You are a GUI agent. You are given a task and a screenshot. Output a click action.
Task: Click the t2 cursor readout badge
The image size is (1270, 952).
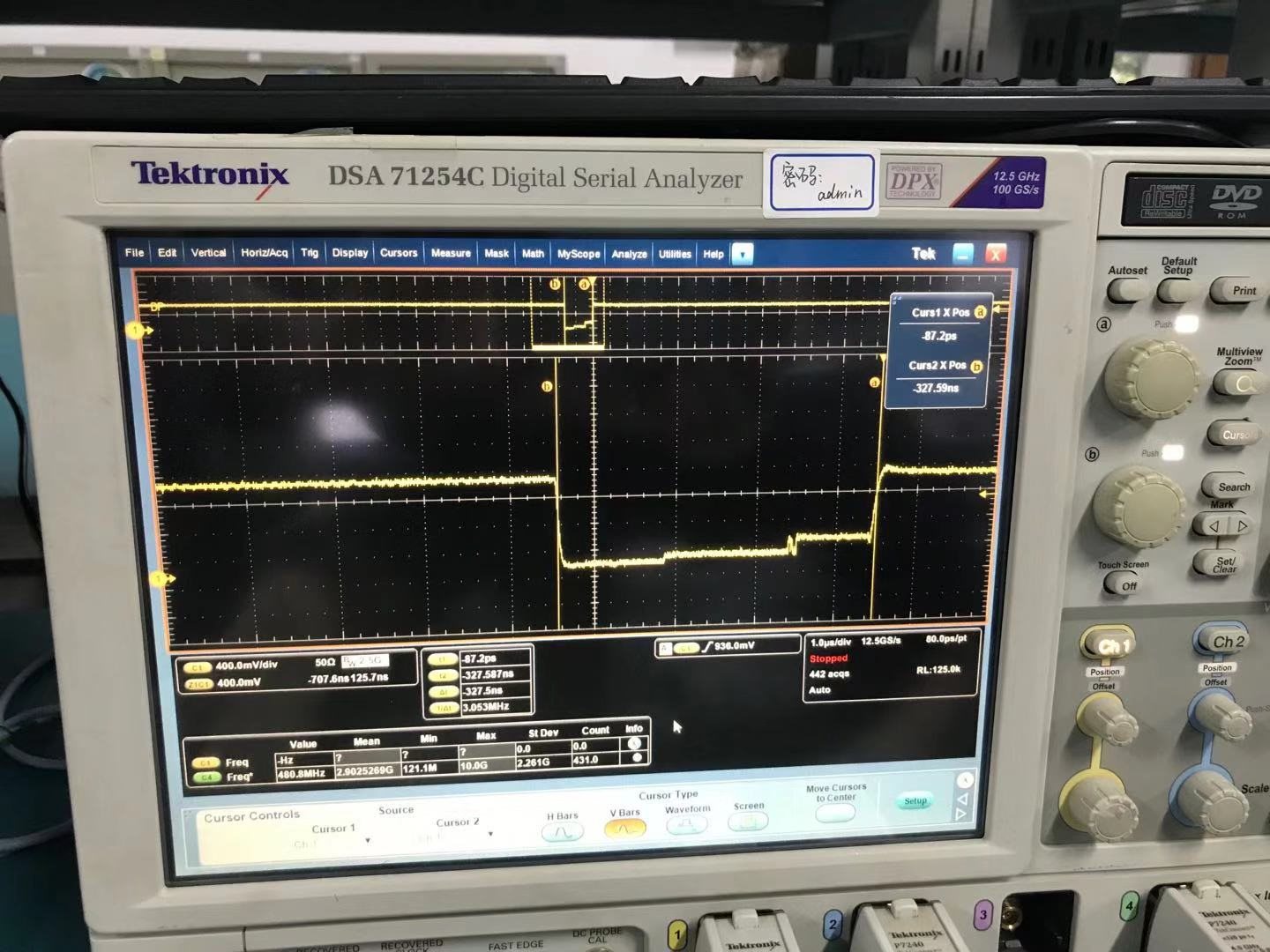pos(443,675)
